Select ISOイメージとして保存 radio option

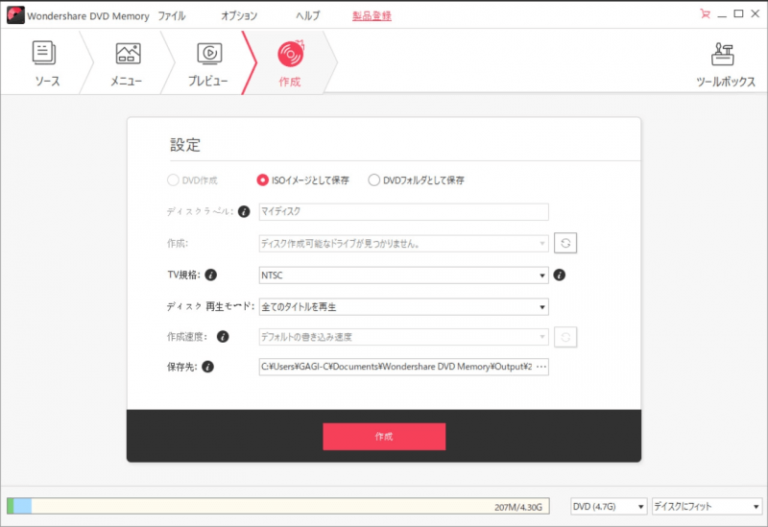click(x=263, y=181)
